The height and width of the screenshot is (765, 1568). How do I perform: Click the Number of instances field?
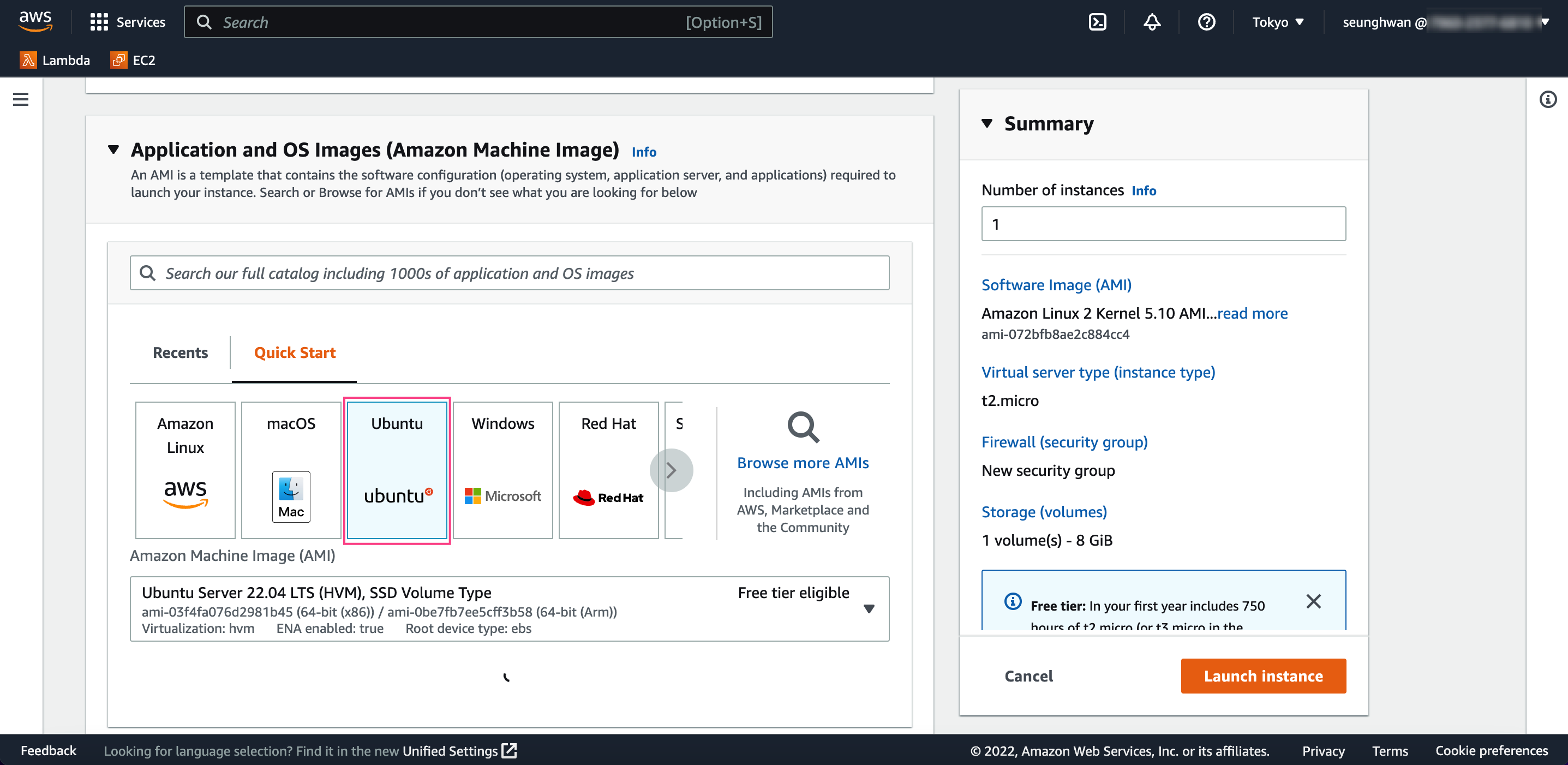1163,224
